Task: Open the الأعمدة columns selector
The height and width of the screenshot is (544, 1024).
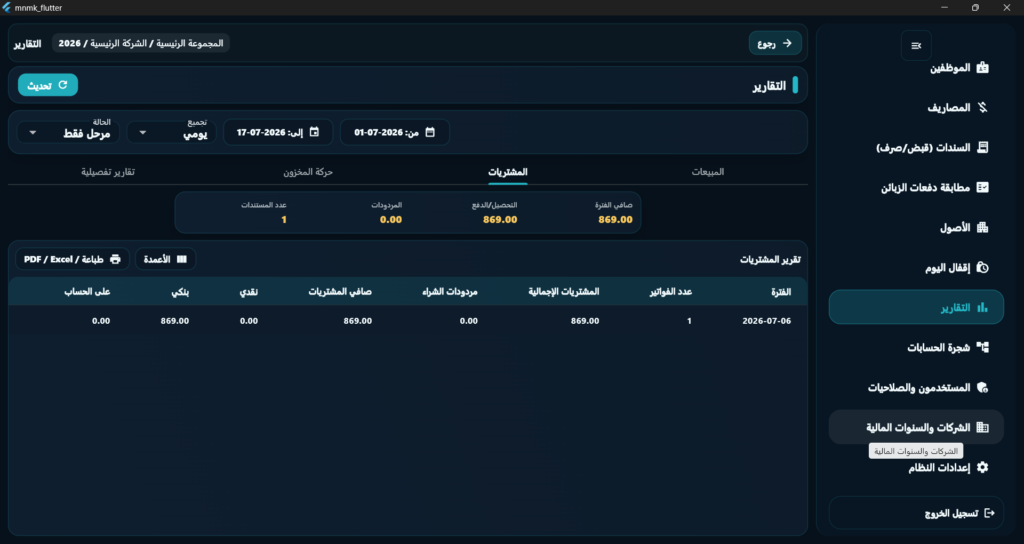Action: (165, 259)
